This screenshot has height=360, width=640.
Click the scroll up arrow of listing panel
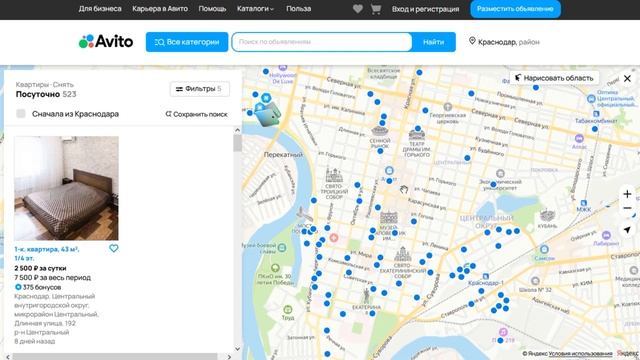pyautogui.click(x=237, y=130)
